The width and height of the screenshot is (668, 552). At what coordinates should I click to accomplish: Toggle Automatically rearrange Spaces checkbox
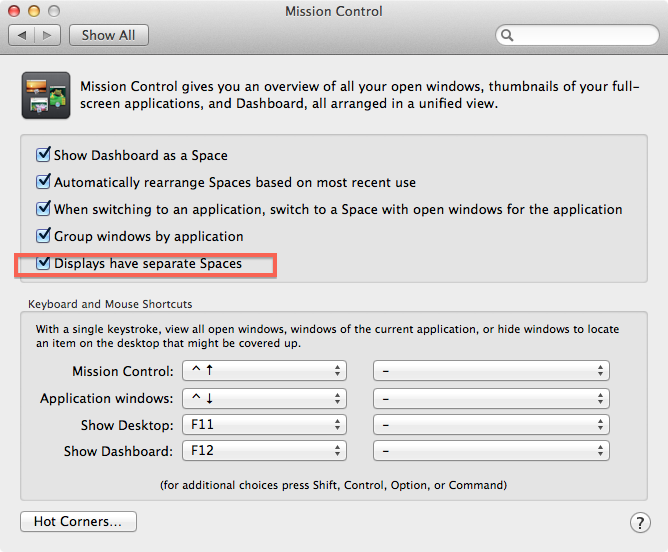pyautogui.click(x=43, y=181)
